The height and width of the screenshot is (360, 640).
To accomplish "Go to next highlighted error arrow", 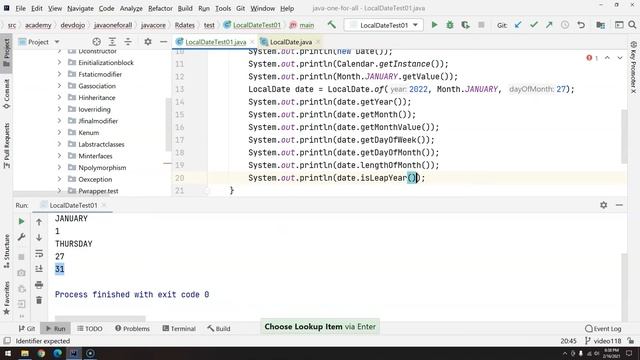I will coord(620,58).
